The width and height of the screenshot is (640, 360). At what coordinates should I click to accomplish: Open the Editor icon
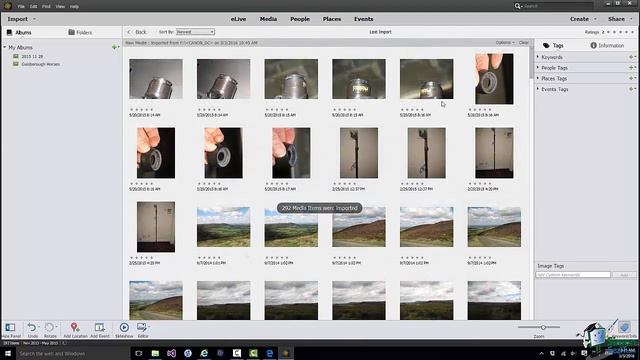click(142, 327)
